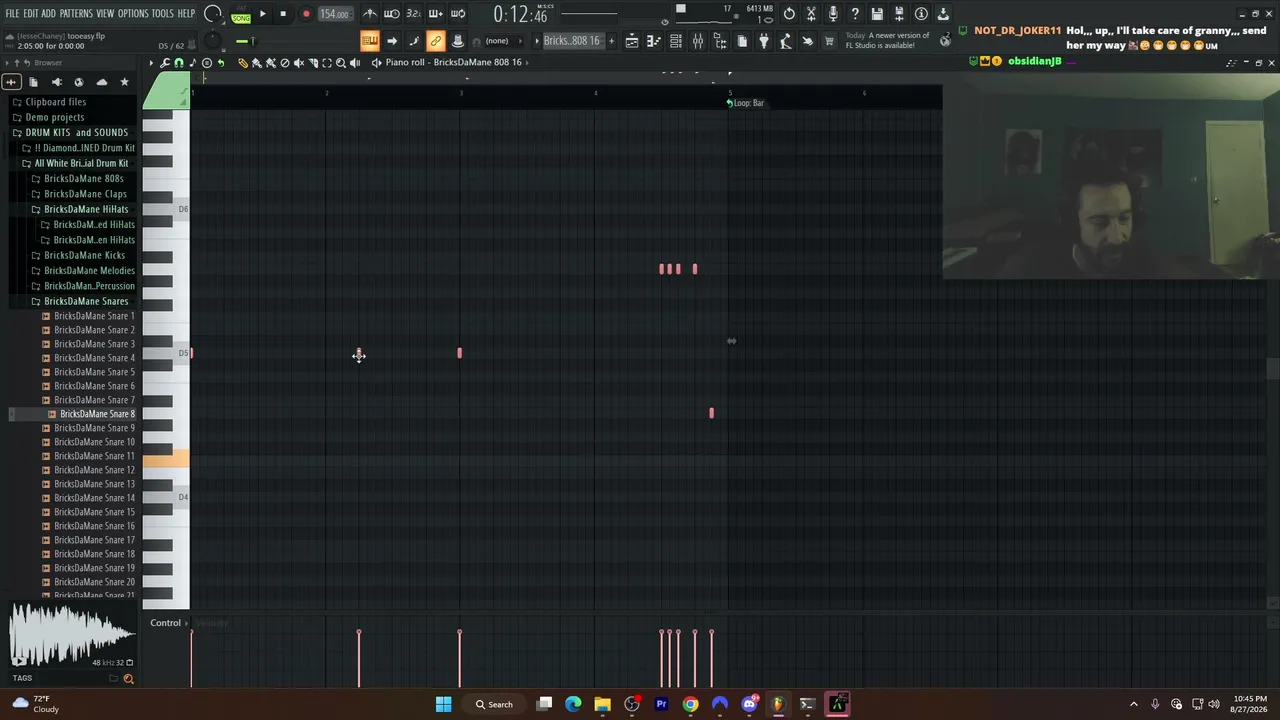Screen dimensions: 1280x720
Task: Open the piano roll options arrow menu
Action: tap(151, 63)
